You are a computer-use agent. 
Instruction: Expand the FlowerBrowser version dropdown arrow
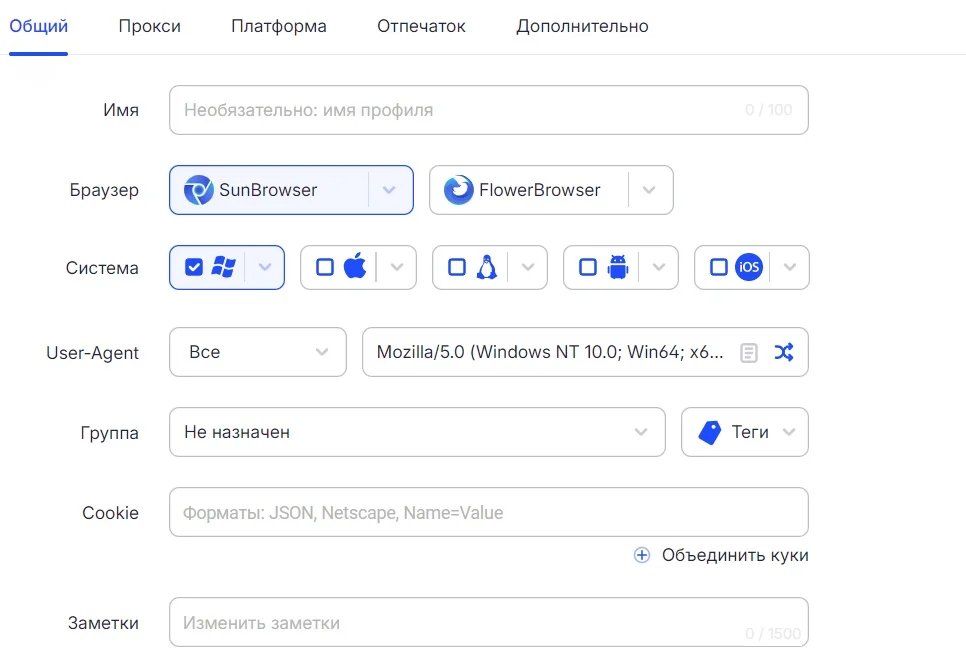click(649, 190)
